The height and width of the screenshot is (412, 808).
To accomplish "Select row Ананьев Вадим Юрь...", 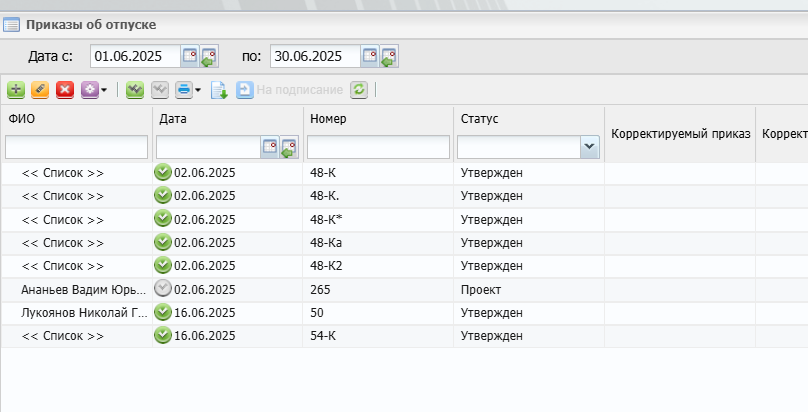I will coord(83,289).
